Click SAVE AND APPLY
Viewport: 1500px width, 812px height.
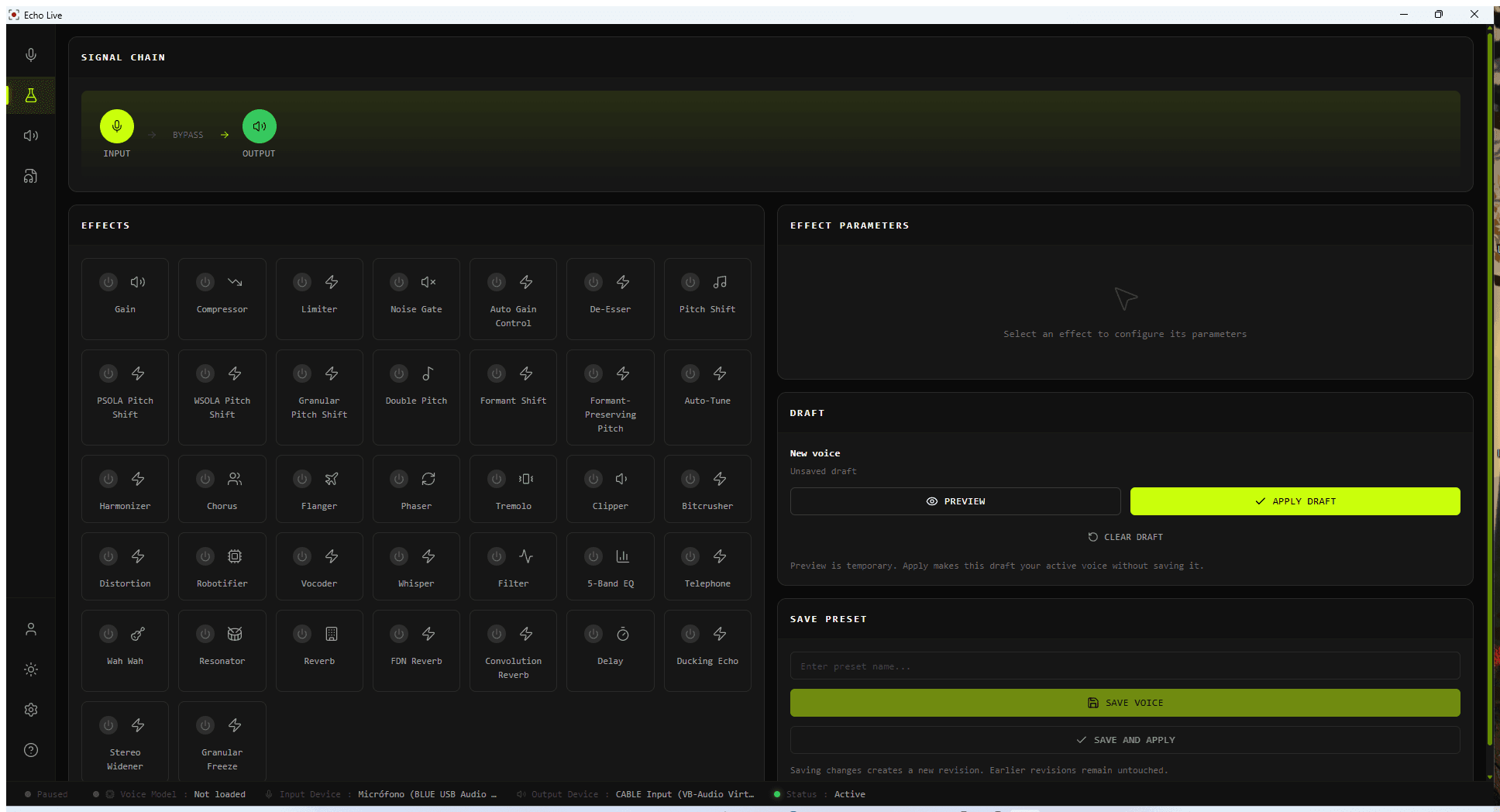coord(1125,740)
